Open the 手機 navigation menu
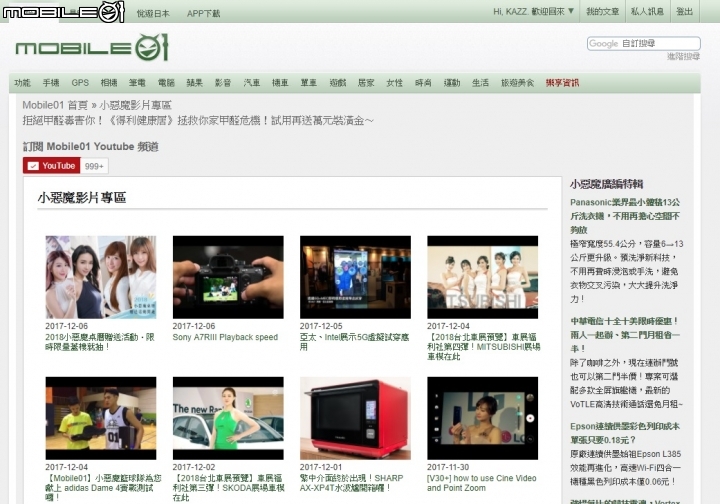 point(51,83)
